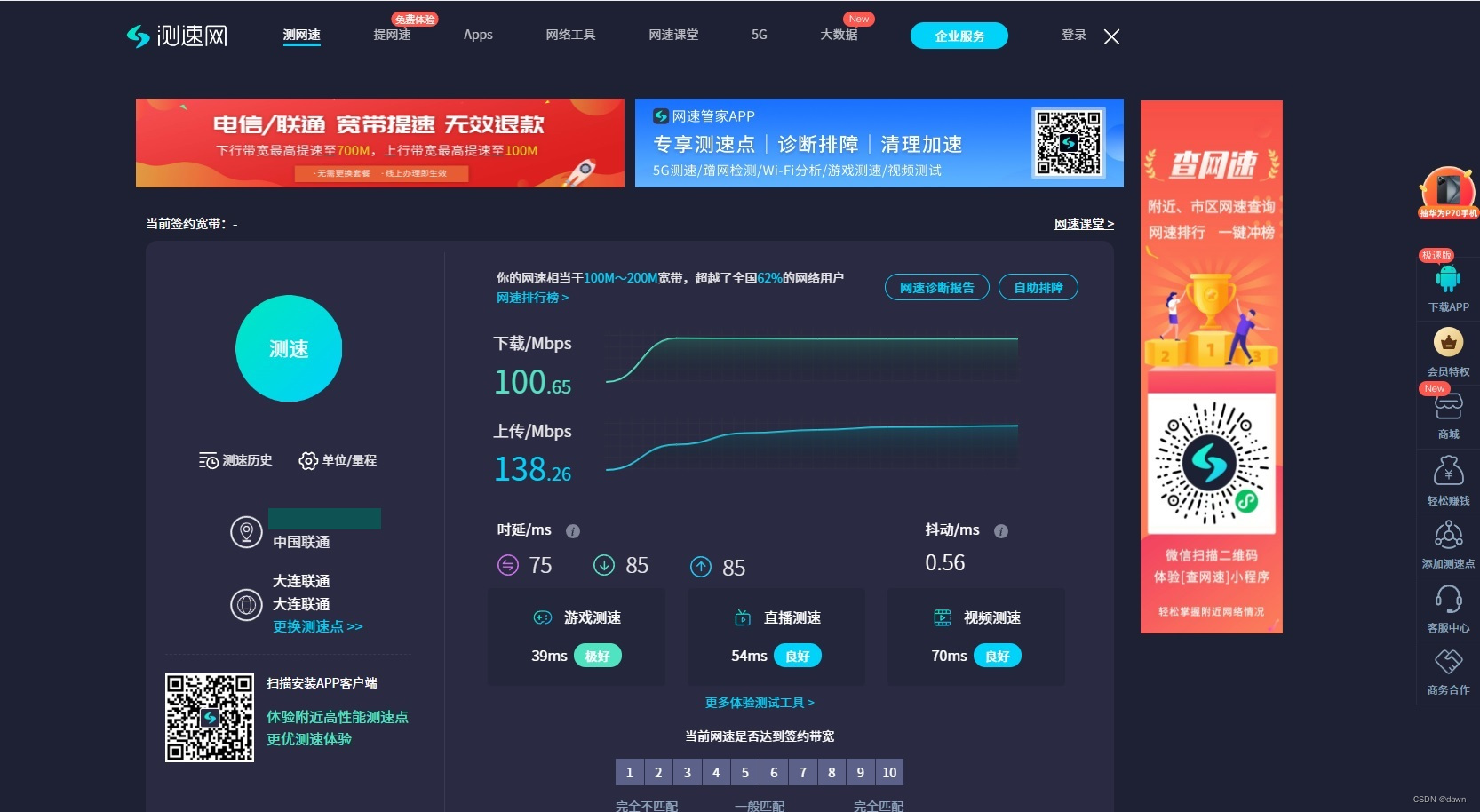Open the 网速课堂 nav item

[673, 35]
